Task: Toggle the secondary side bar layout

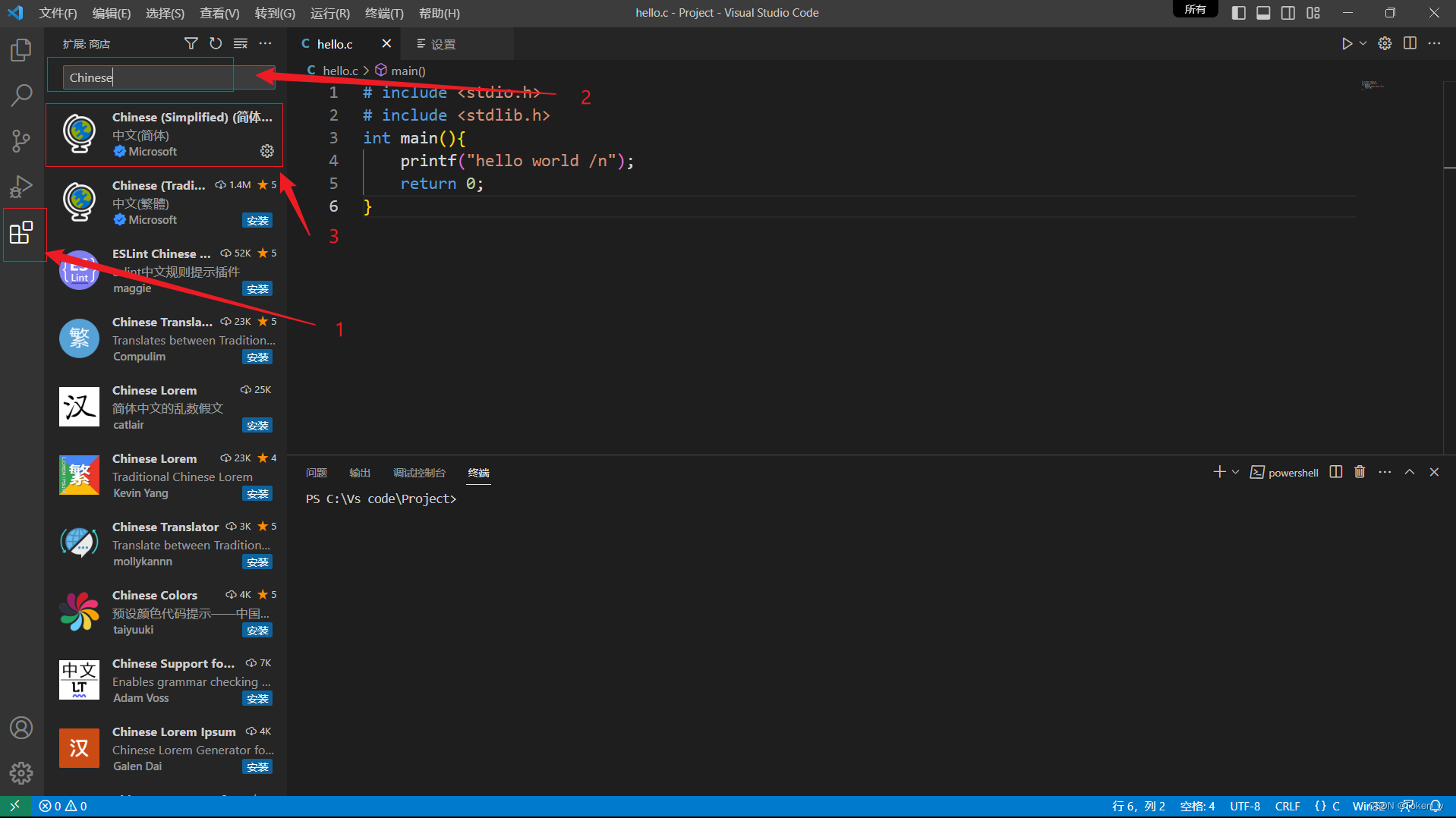Action: (x=1288, y=13)
